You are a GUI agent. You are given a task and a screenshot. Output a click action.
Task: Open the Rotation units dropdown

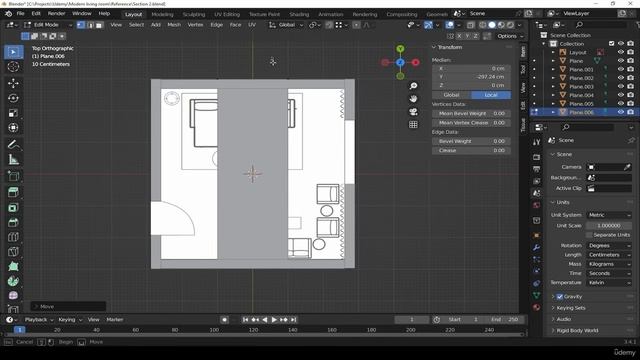(x=609, y=246)
